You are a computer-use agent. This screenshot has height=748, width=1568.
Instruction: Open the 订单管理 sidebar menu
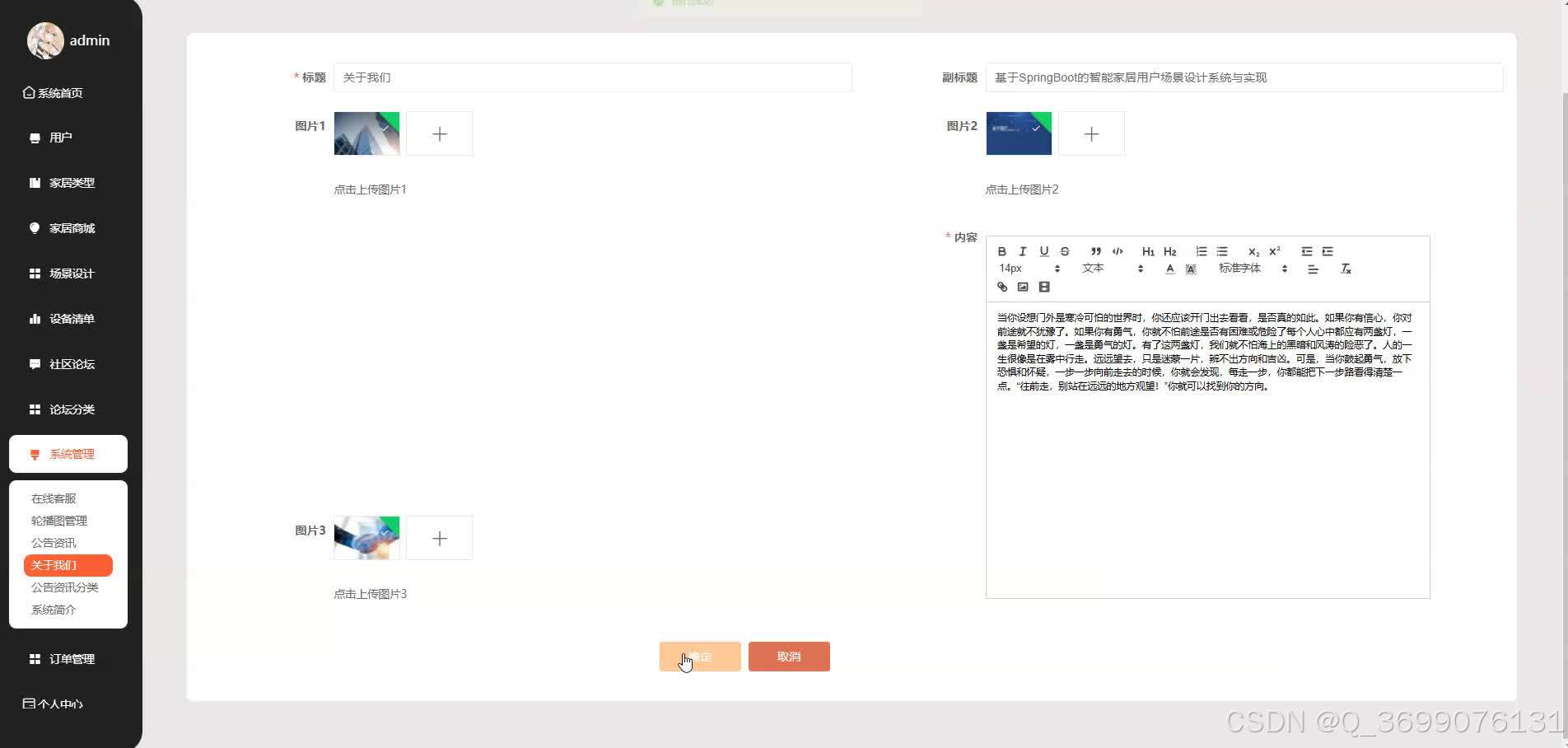pyautogui.click(x=68, y=659)
